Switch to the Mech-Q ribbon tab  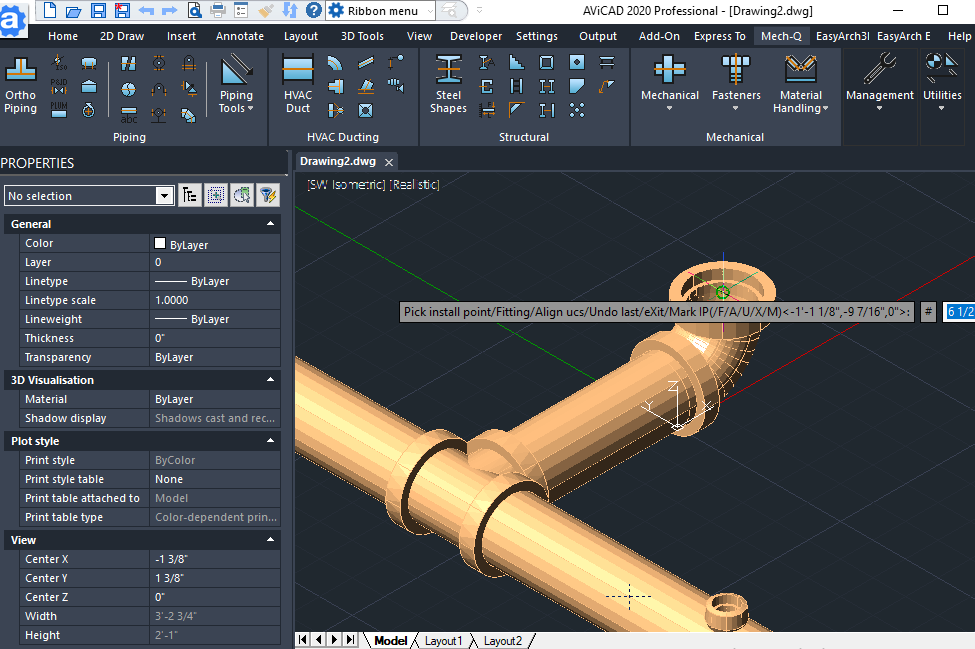point(781,35)
